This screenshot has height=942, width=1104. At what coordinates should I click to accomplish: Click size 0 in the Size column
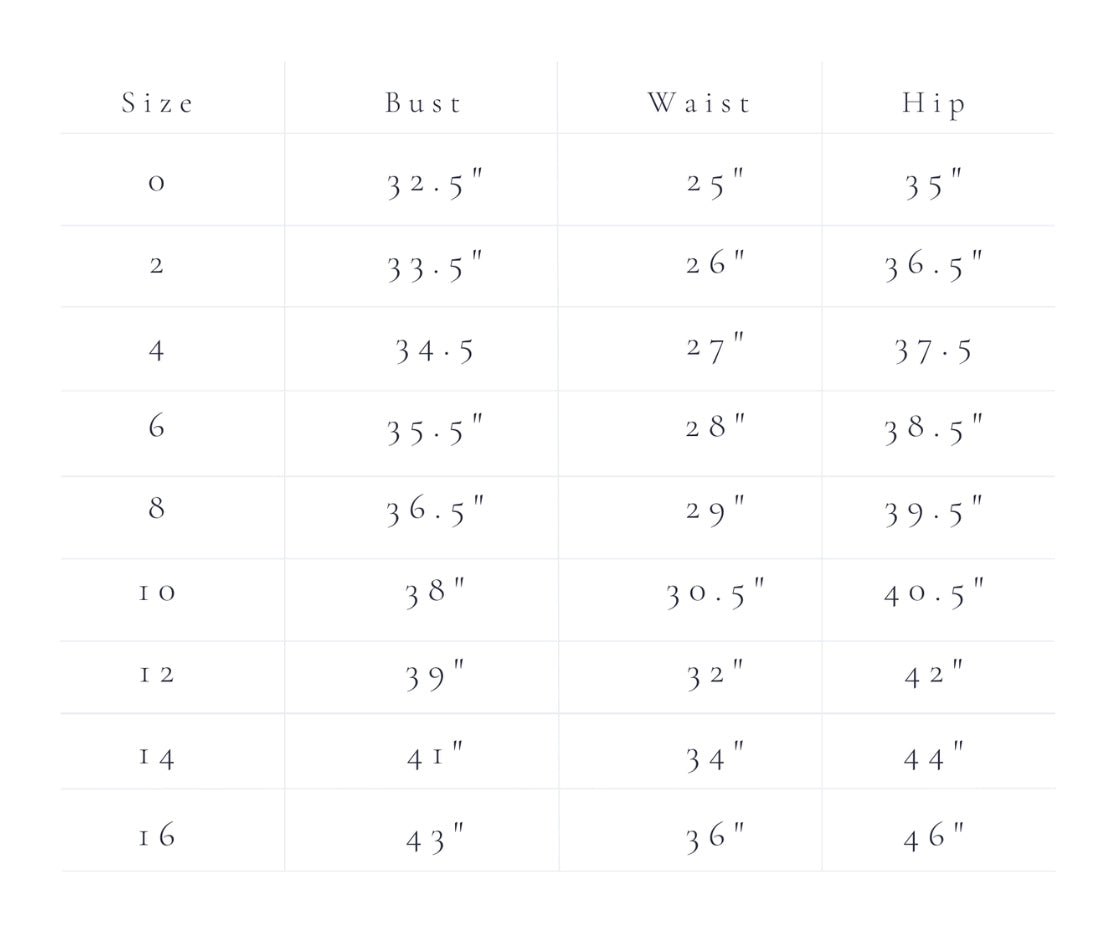pyautogui.click(x=156, y=184)
